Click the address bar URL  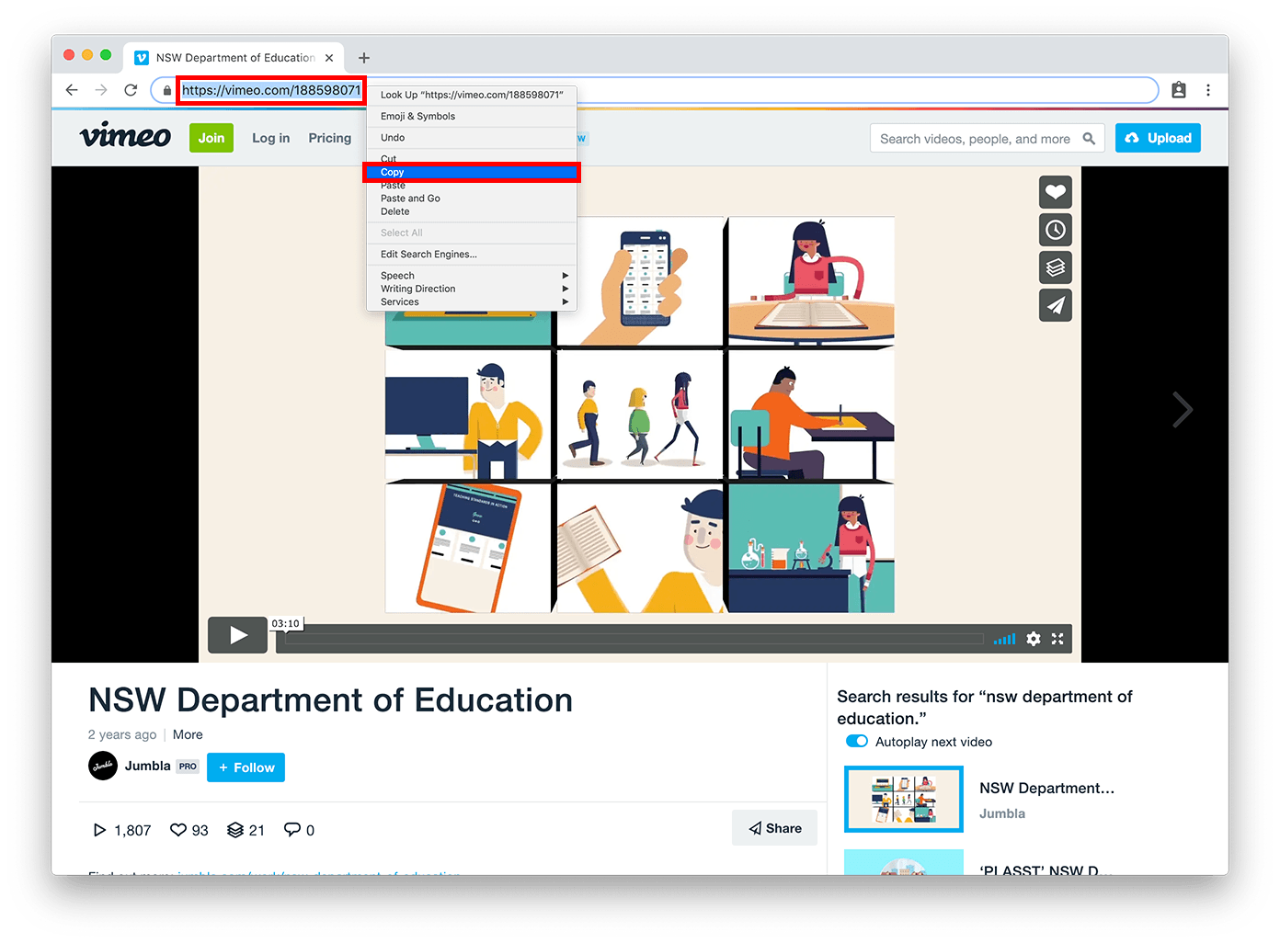click(x=270, y=90)
